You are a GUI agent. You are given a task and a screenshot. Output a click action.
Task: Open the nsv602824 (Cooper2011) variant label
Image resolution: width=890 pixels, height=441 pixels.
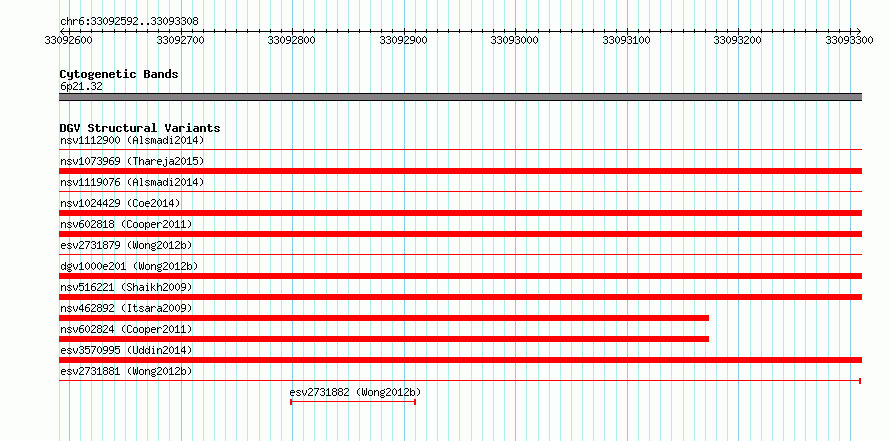click(126, 329)
